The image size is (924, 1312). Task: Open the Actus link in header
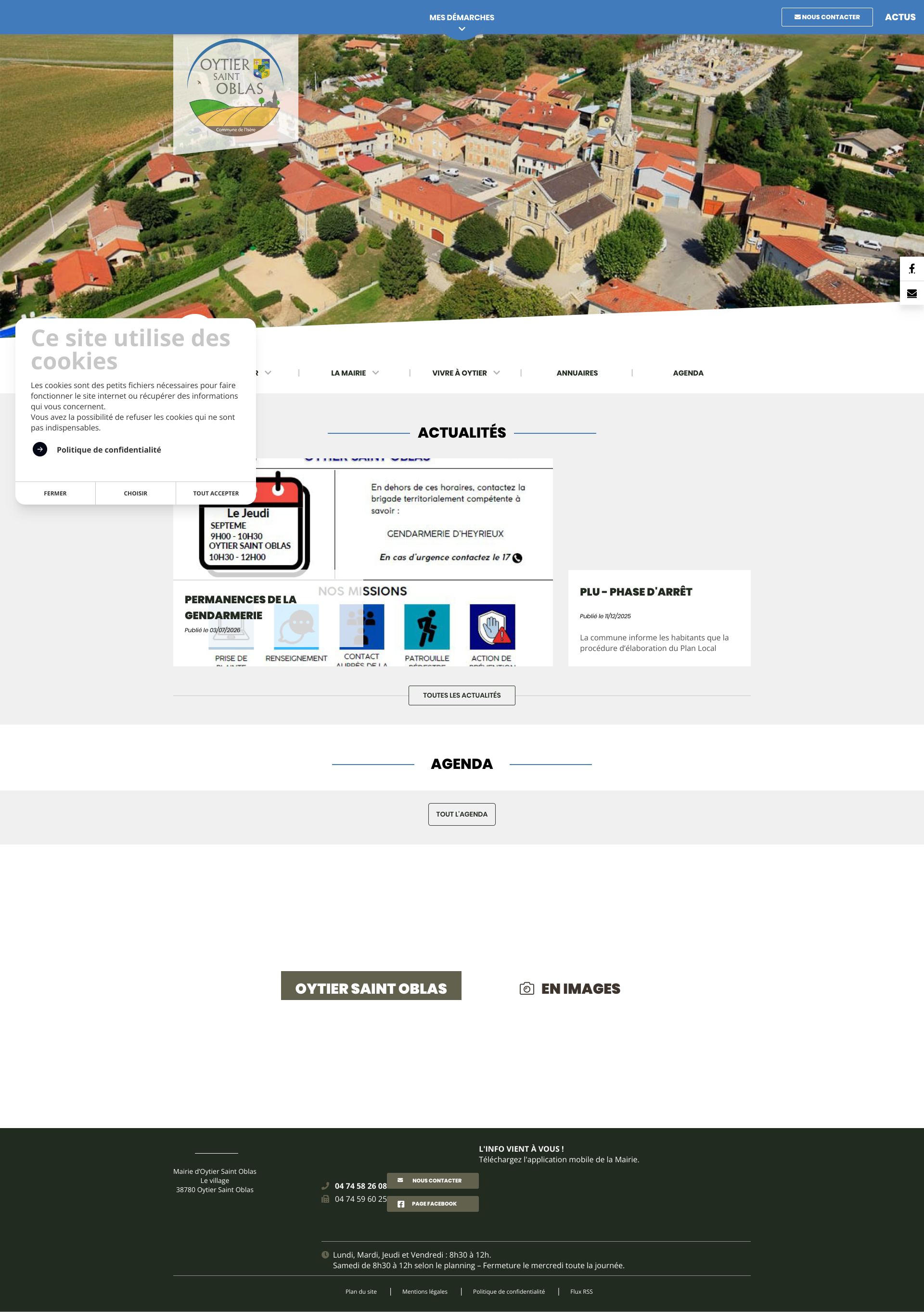[x=900, y=17]
